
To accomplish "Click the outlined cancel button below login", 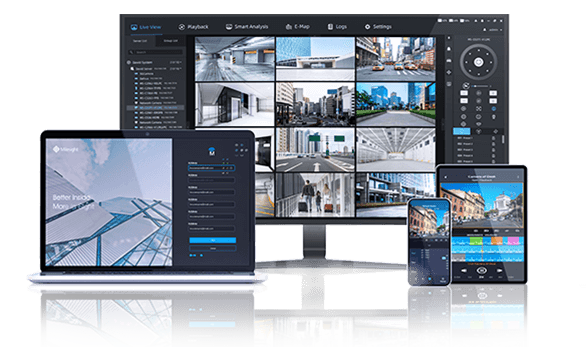I will point(212,248).
